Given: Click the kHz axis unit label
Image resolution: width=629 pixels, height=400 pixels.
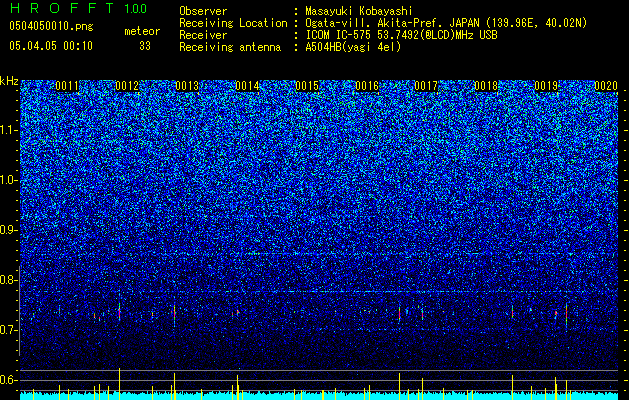Looking at the screenshot, I should click(9, 81).
